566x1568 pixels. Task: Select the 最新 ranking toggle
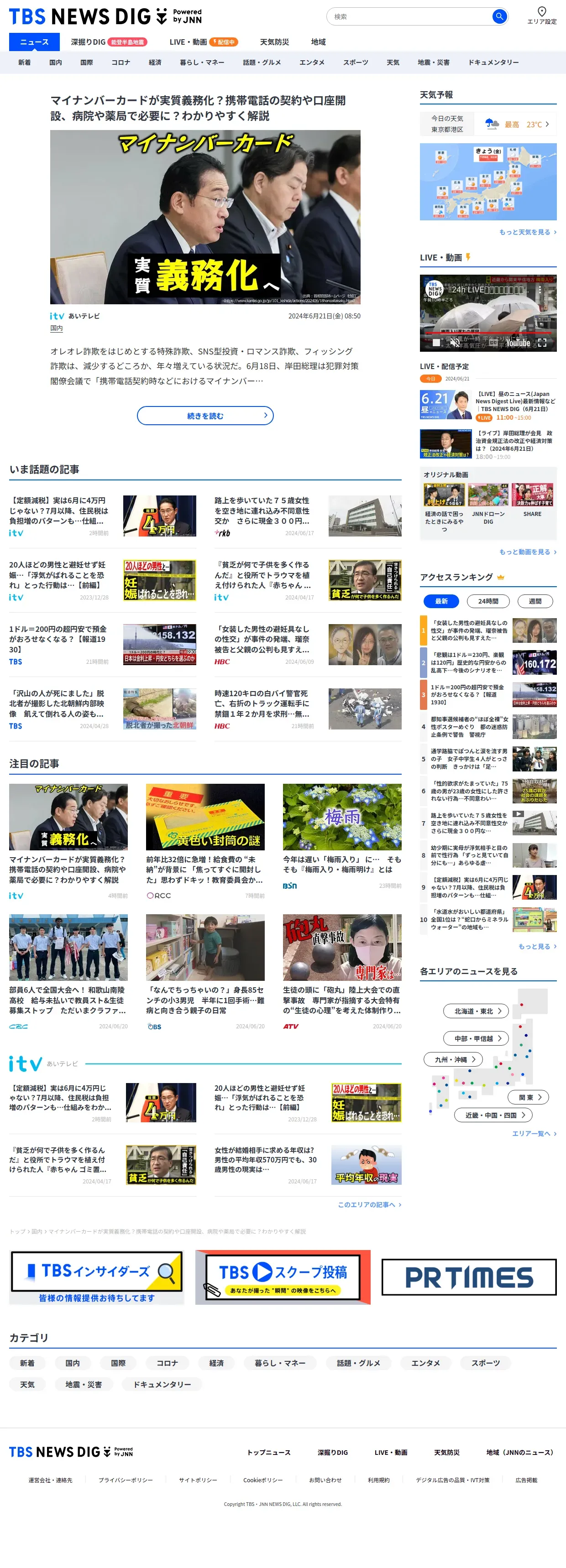441,601
